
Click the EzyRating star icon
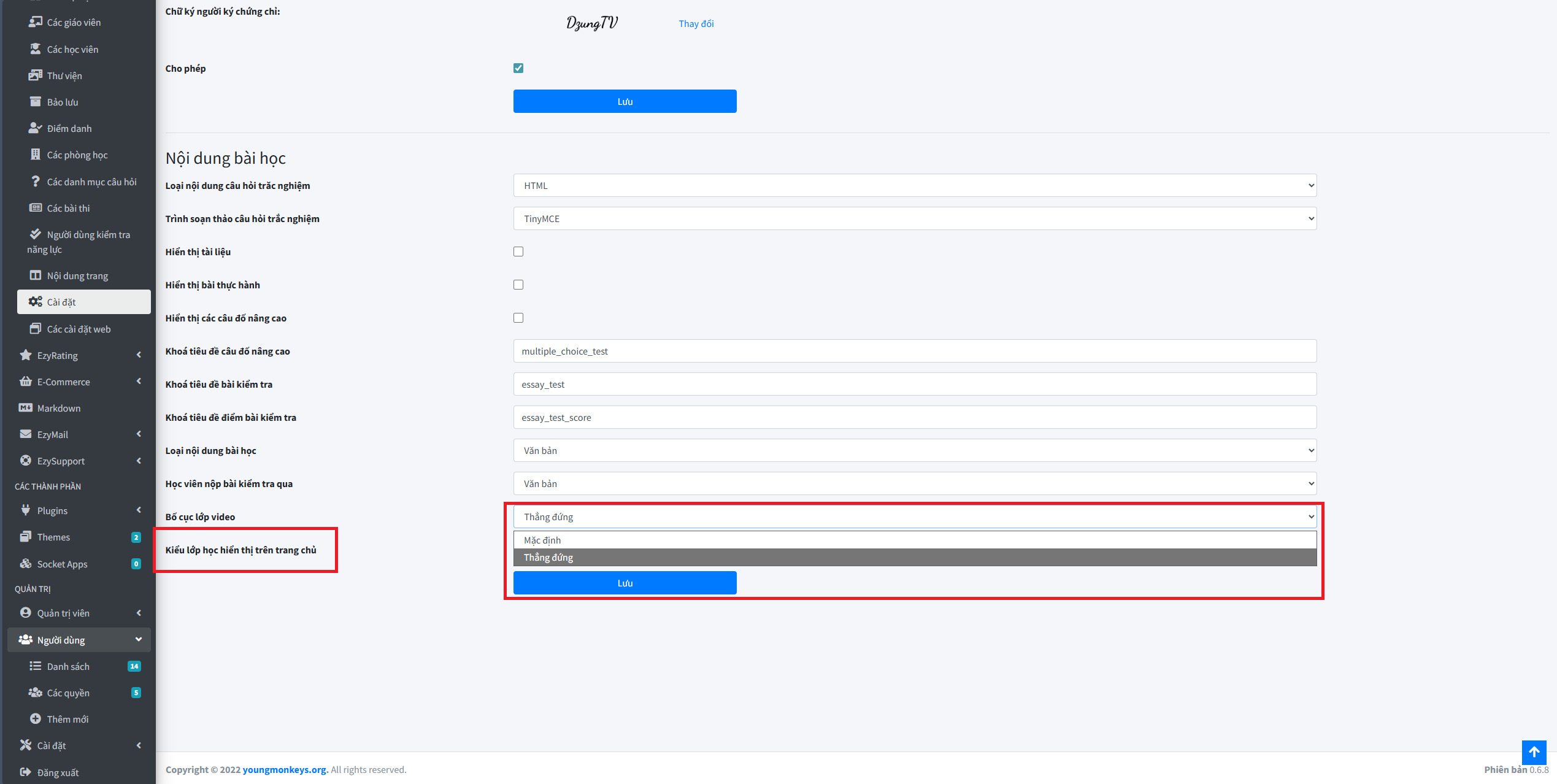point(25,355)
